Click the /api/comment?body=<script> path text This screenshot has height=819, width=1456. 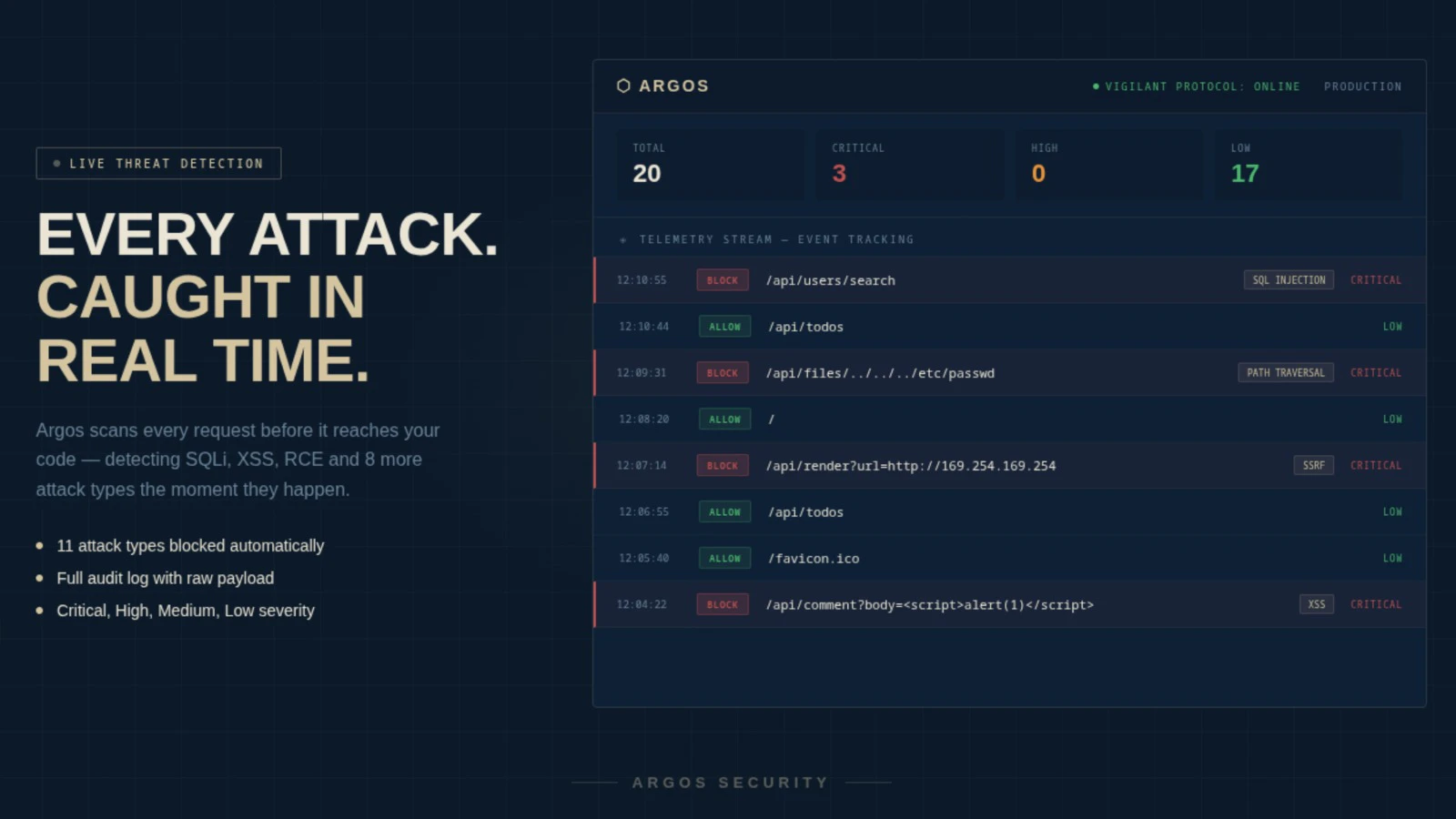click(930, 605)
